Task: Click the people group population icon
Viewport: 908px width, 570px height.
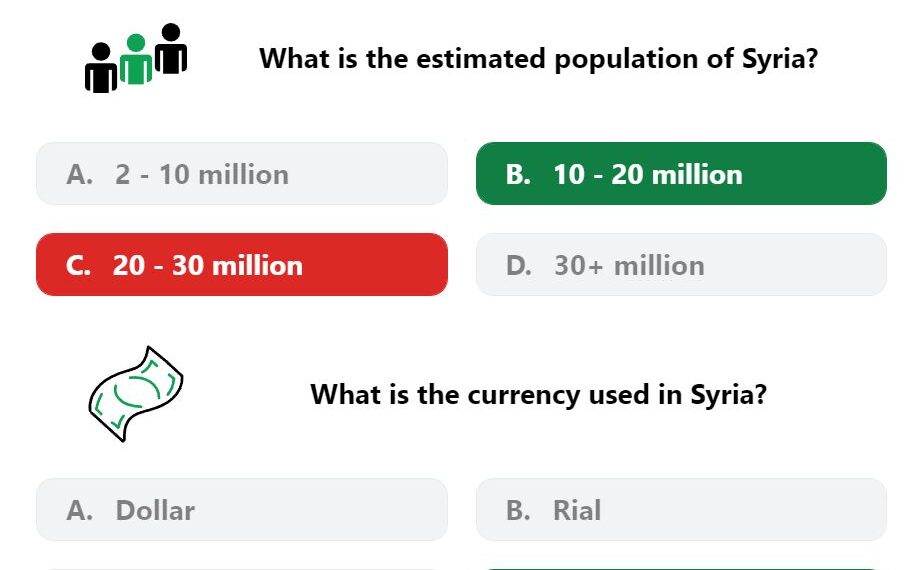Action: [x=136, y=58]
